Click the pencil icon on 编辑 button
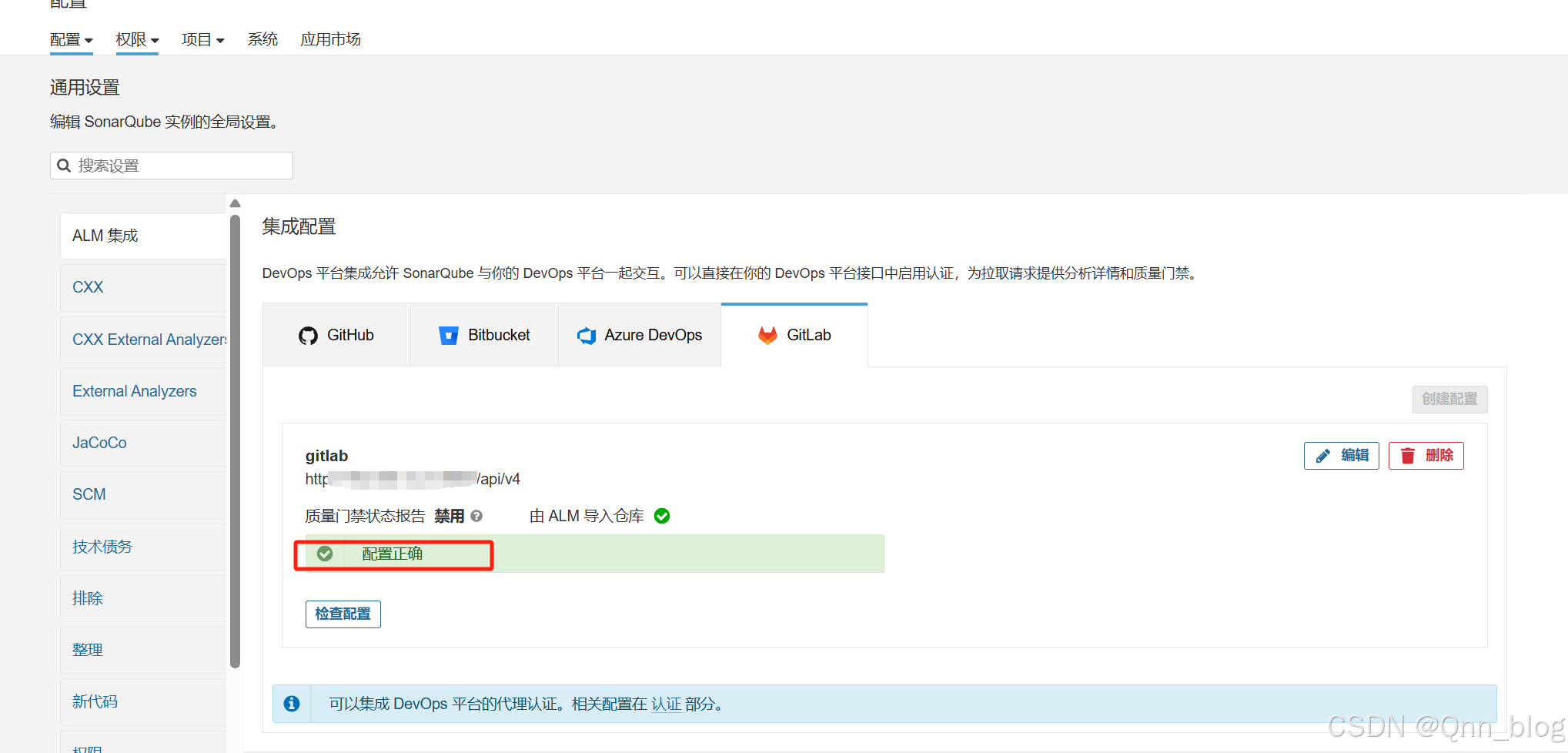Viewport: 1568px width, 753px height. [1323, 455]
